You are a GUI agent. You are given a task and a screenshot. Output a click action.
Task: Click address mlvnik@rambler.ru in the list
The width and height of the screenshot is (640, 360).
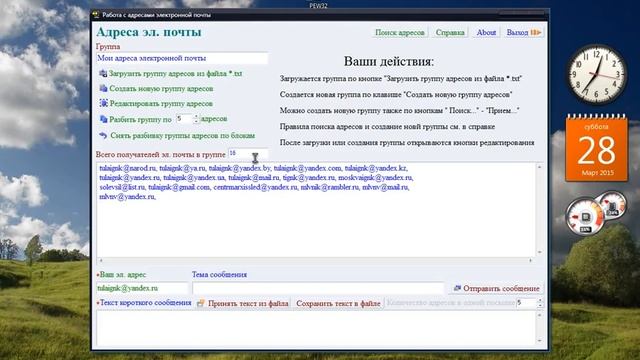pyautogui.click(x=330, y=187)
